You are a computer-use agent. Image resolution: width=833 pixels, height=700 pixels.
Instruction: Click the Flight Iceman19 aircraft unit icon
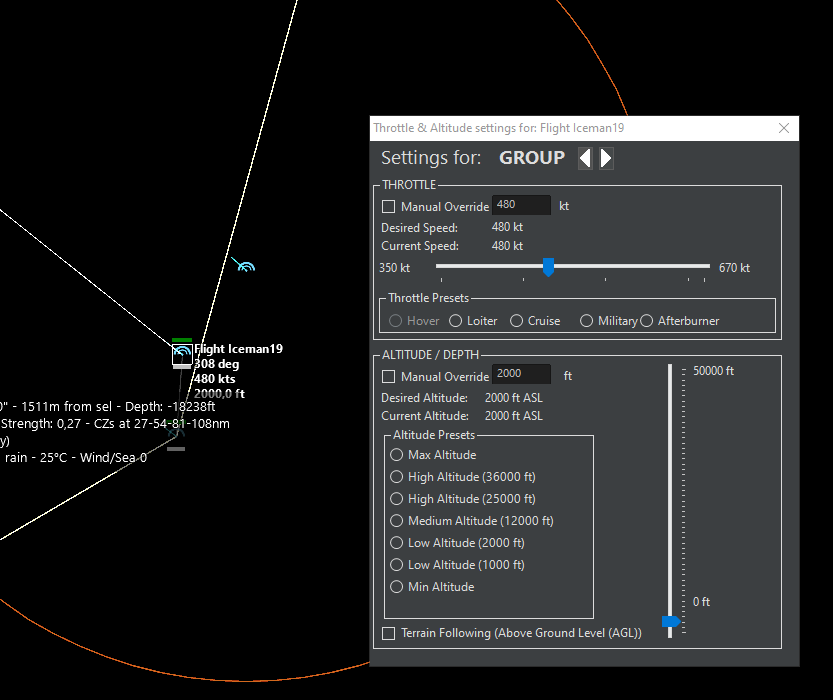(182, 355)
